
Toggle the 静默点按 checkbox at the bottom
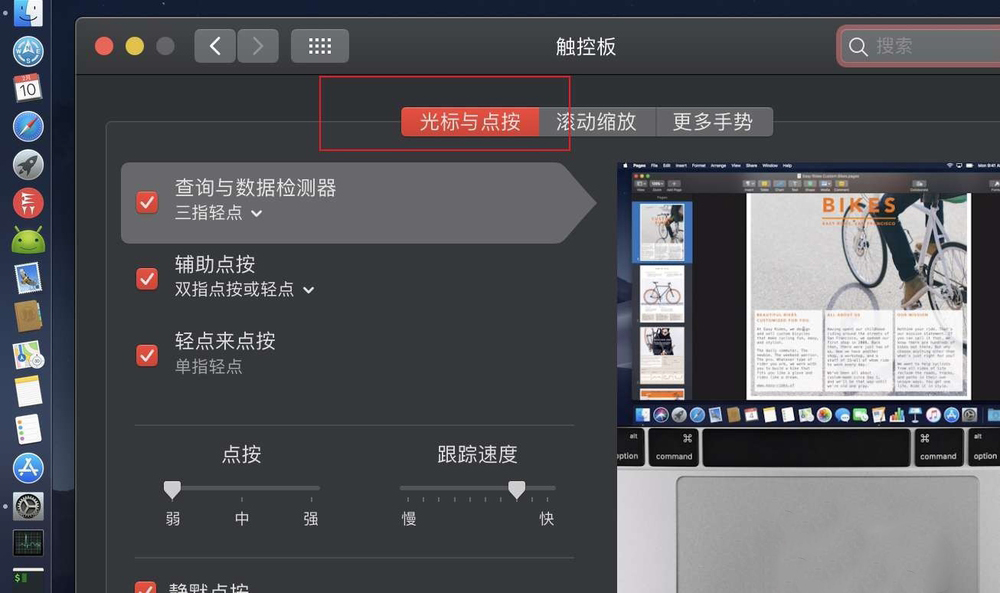click(145, 587)
